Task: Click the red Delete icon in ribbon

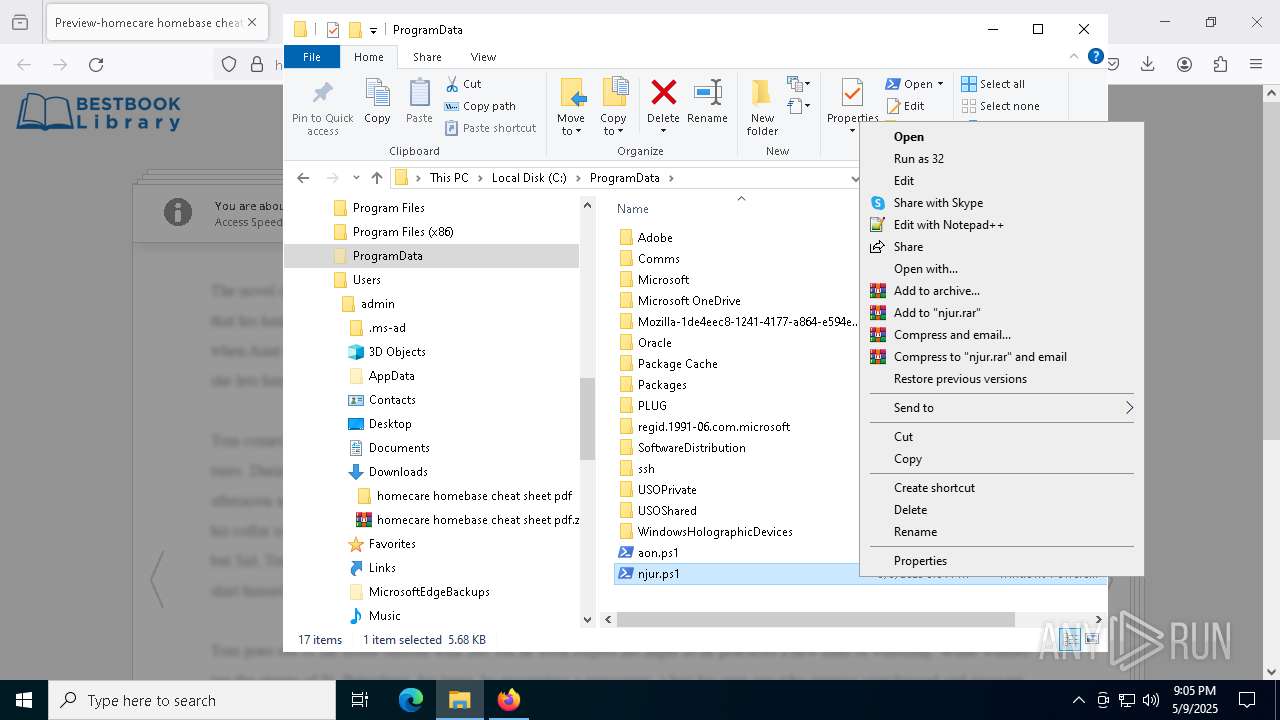Action: click(663, 93)
